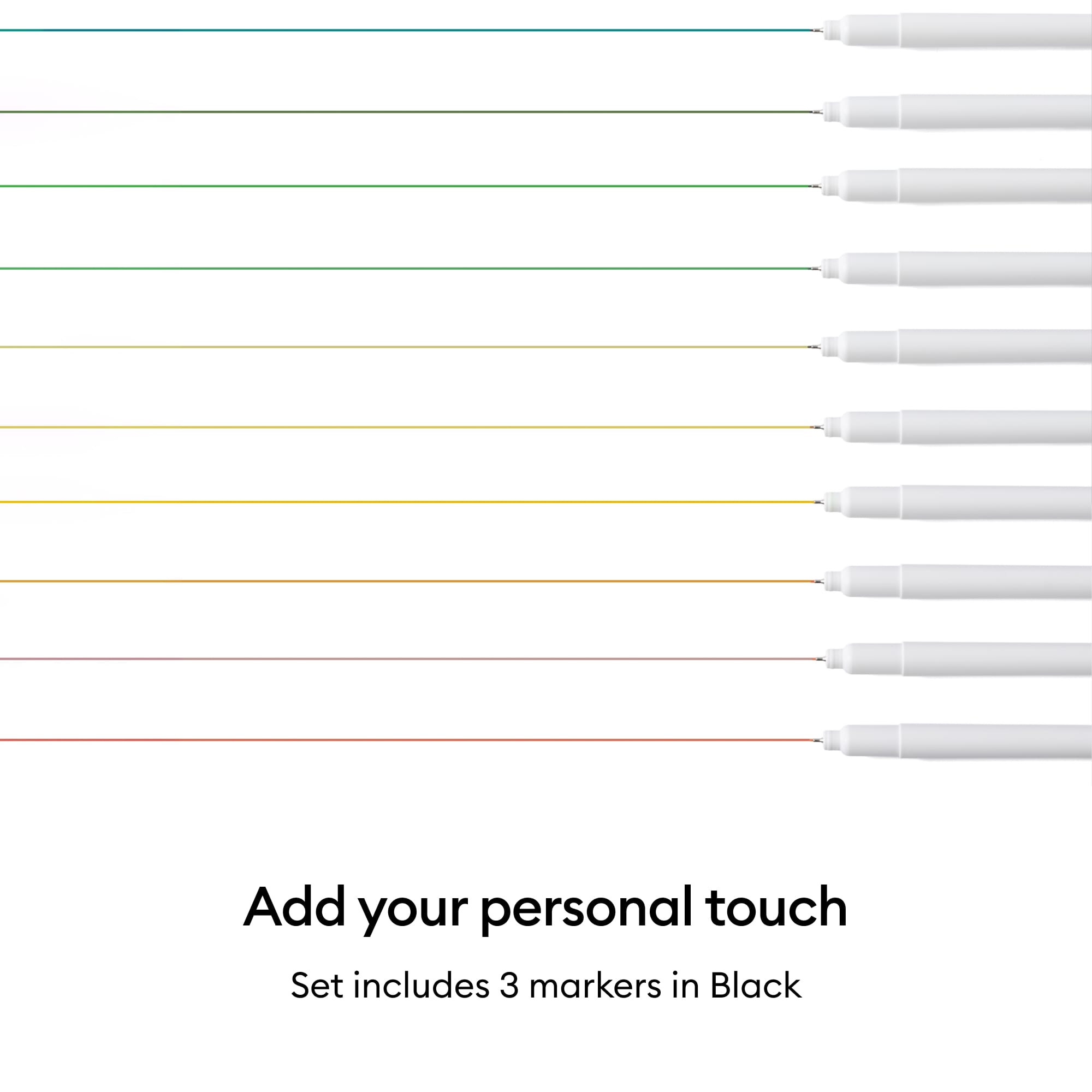Click the metal tip of the coral-line marker
Viewport: 1092px width, 1092px height.
(817, 740)
